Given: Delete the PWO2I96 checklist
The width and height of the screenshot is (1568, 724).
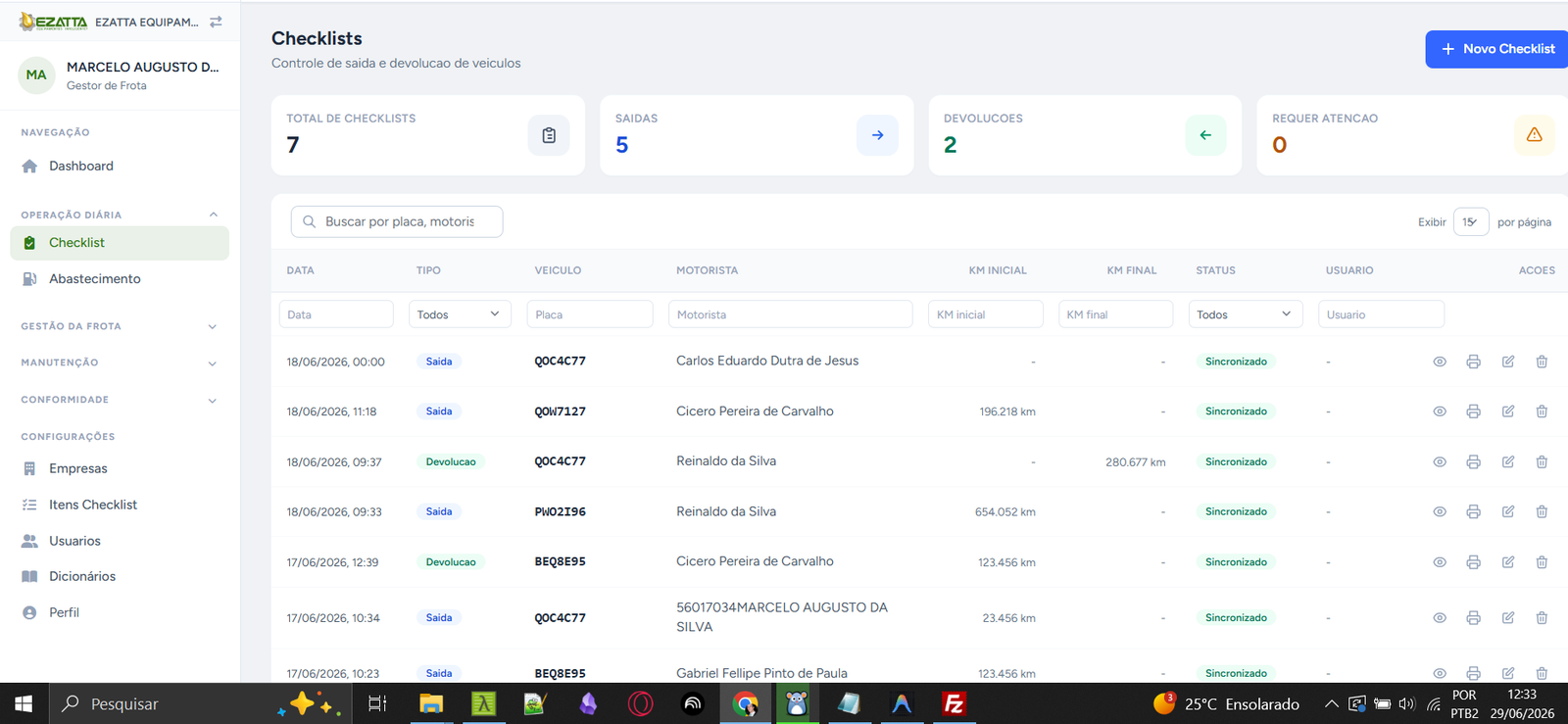Looking at the screenshot, I should [x=1542, y=511].
